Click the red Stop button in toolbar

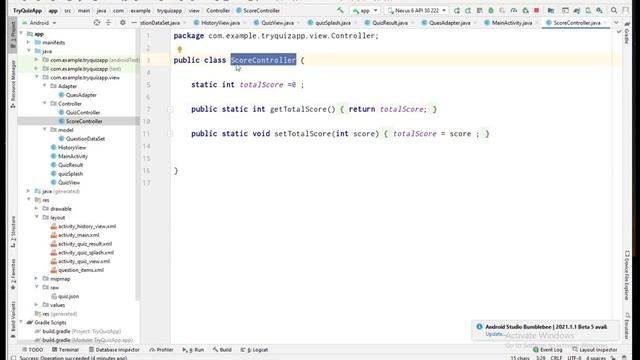click(537, 11)
